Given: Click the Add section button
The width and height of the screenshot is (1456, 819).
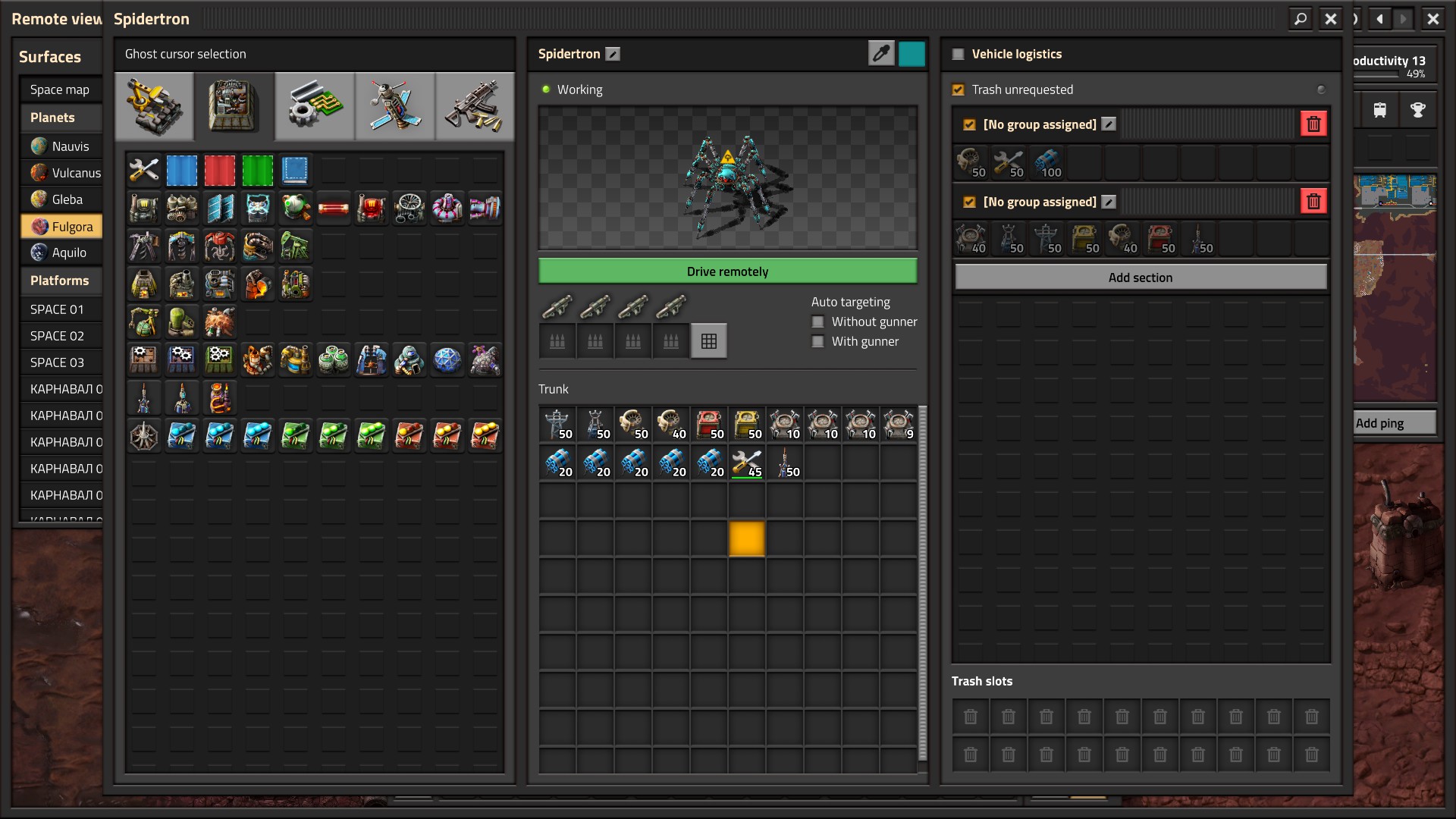Looking at the screenshot, I should pos(1141,278).
